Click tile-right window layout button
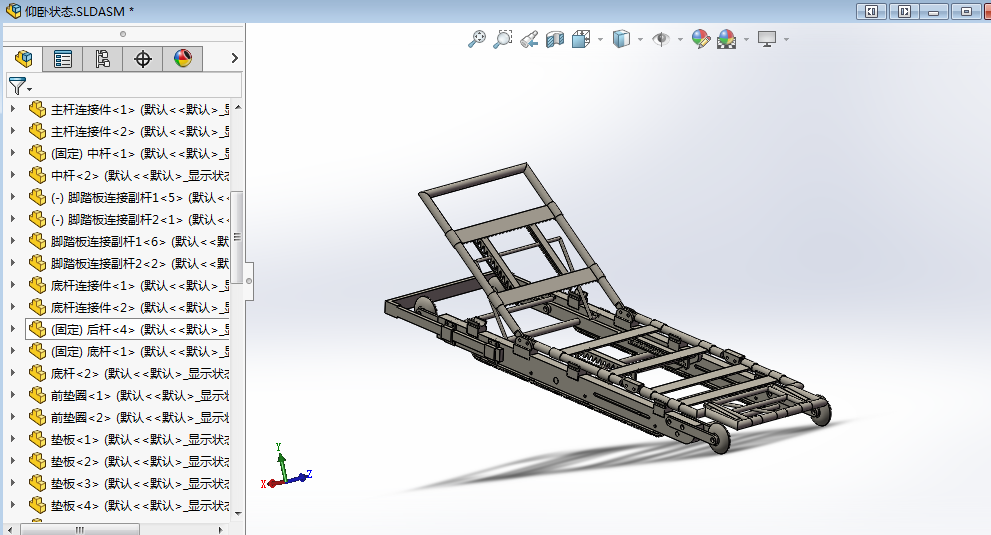This screenshot has height=535, width=991. [904, 11]
